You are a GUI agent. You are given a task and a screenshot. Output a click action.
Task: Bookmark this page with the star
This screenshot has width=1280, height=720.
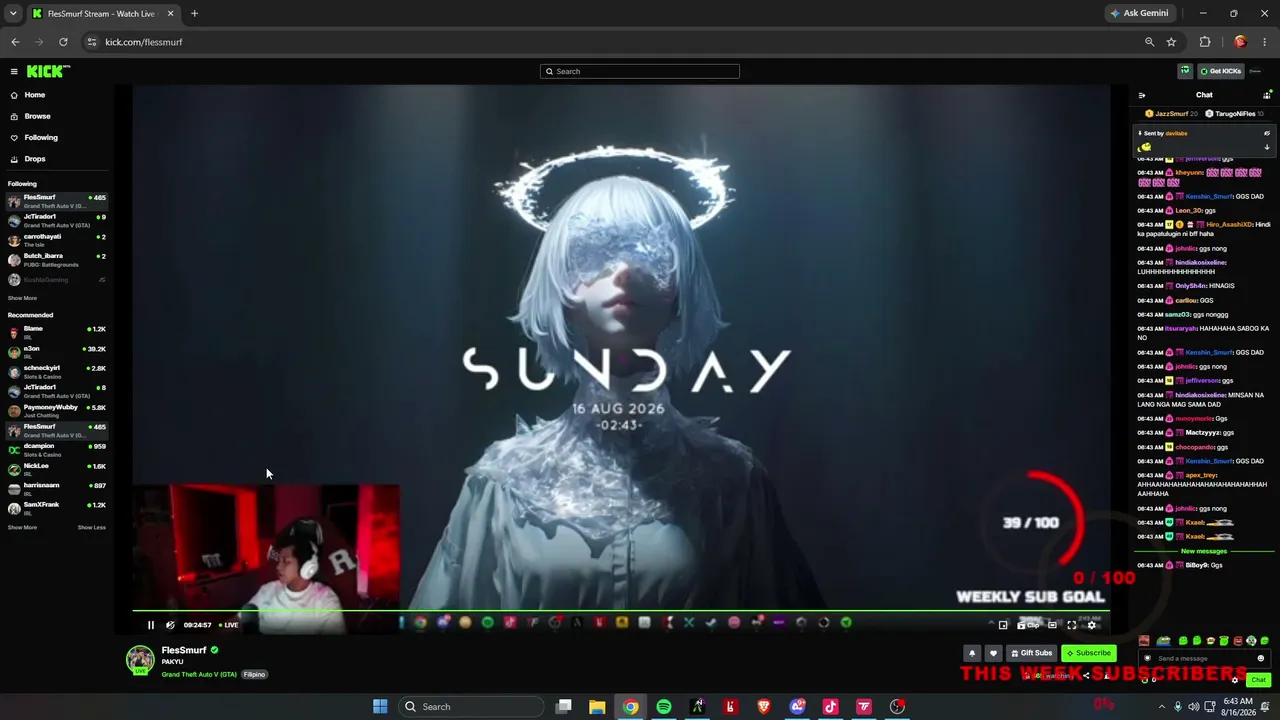[1171, 42]
